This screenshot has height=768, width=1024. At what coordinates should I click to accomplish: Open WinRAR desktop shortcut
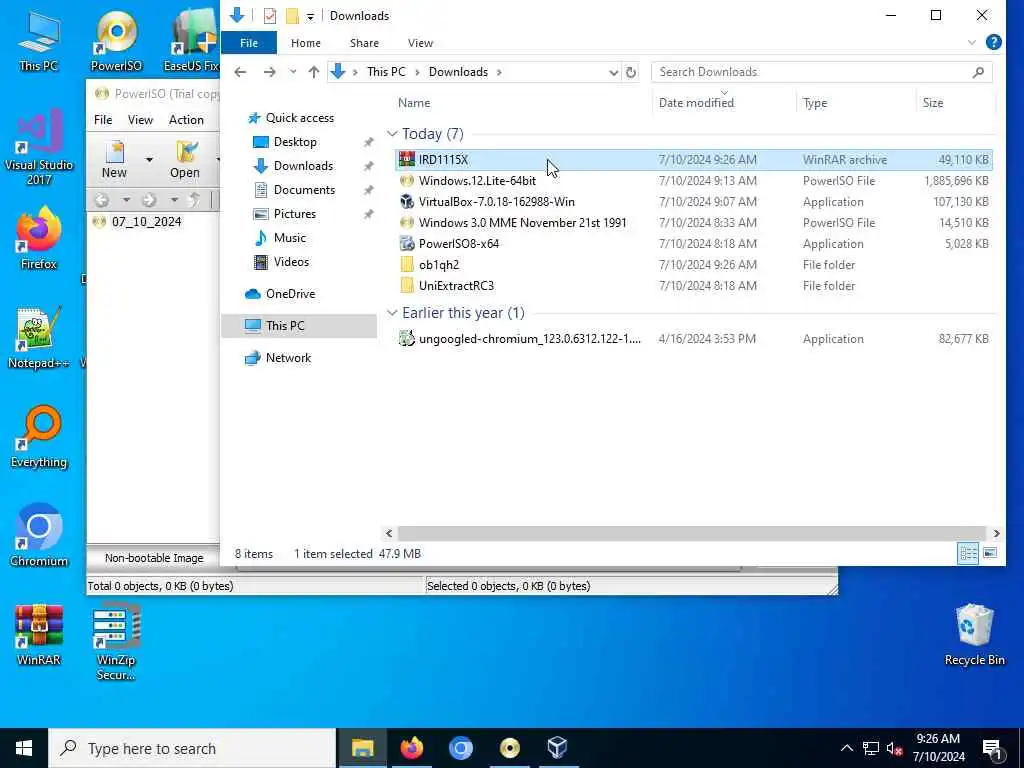pos(39,635)
